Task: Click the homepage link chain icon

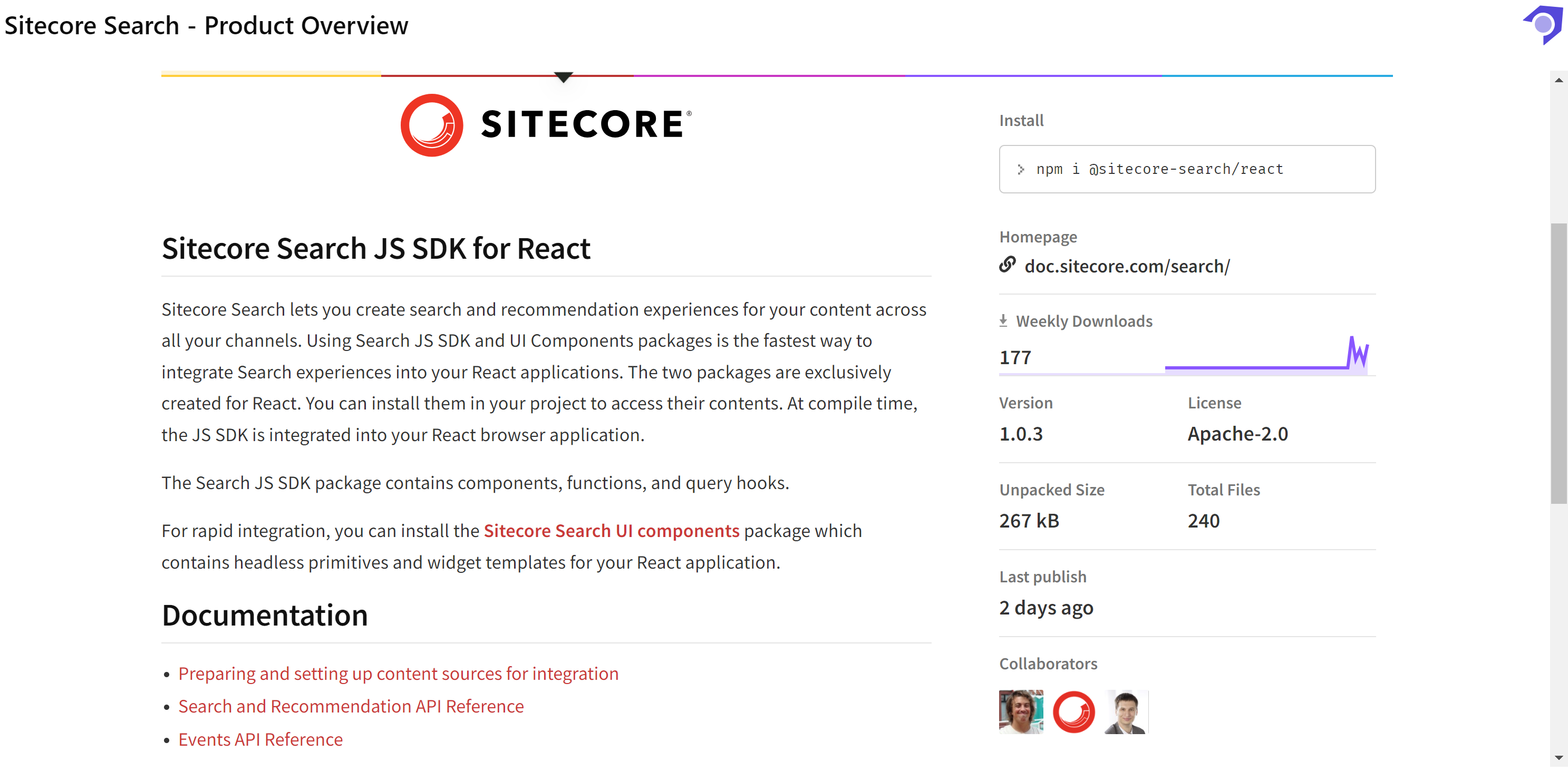Action: point(1008,265)
